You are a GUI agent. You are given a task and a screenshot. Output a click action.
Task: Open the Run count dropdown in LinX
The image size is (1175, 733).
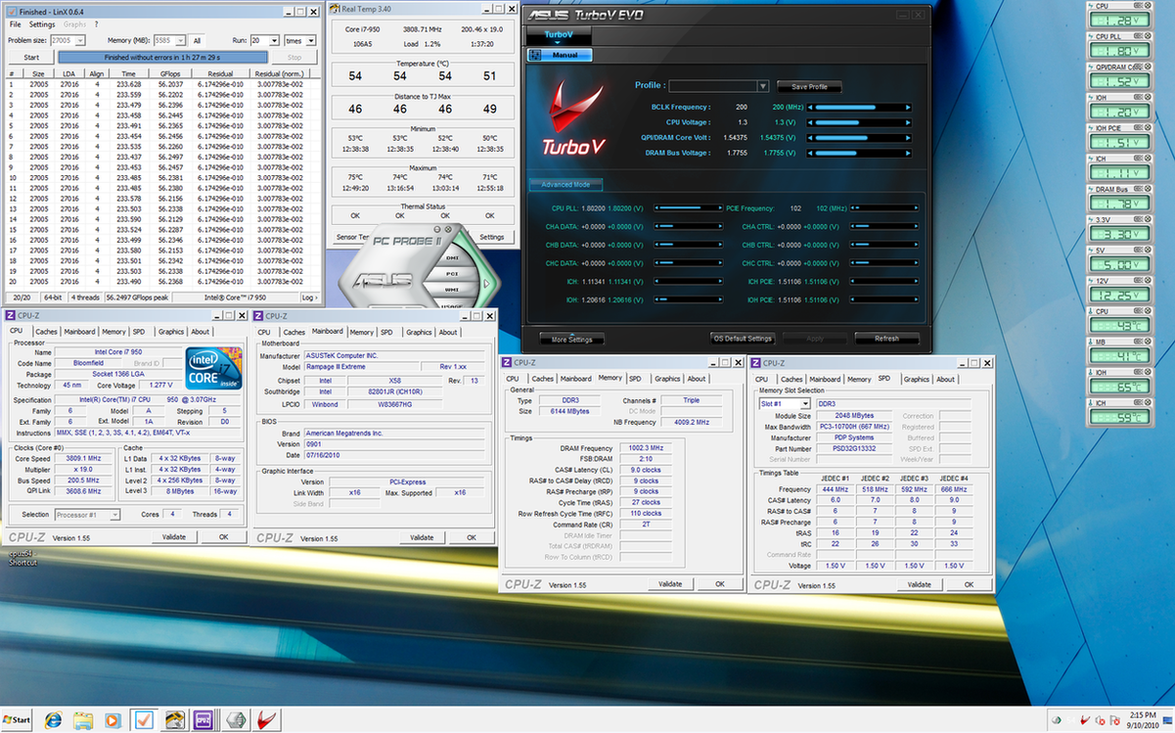pos(272,41)
